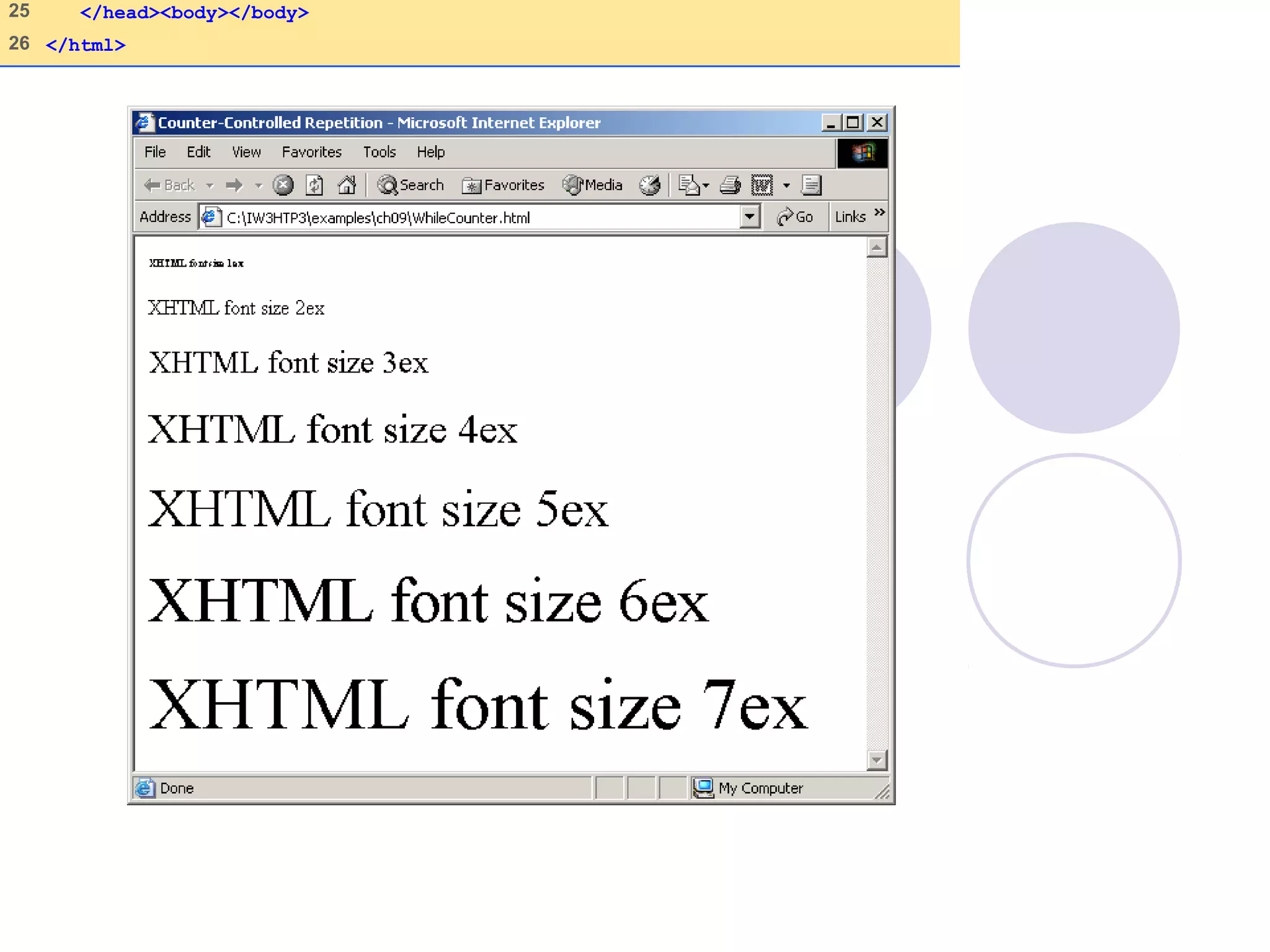The image size is (1270, 952).
Task: Click the Stop loading icon
Action: coord(283,185)
